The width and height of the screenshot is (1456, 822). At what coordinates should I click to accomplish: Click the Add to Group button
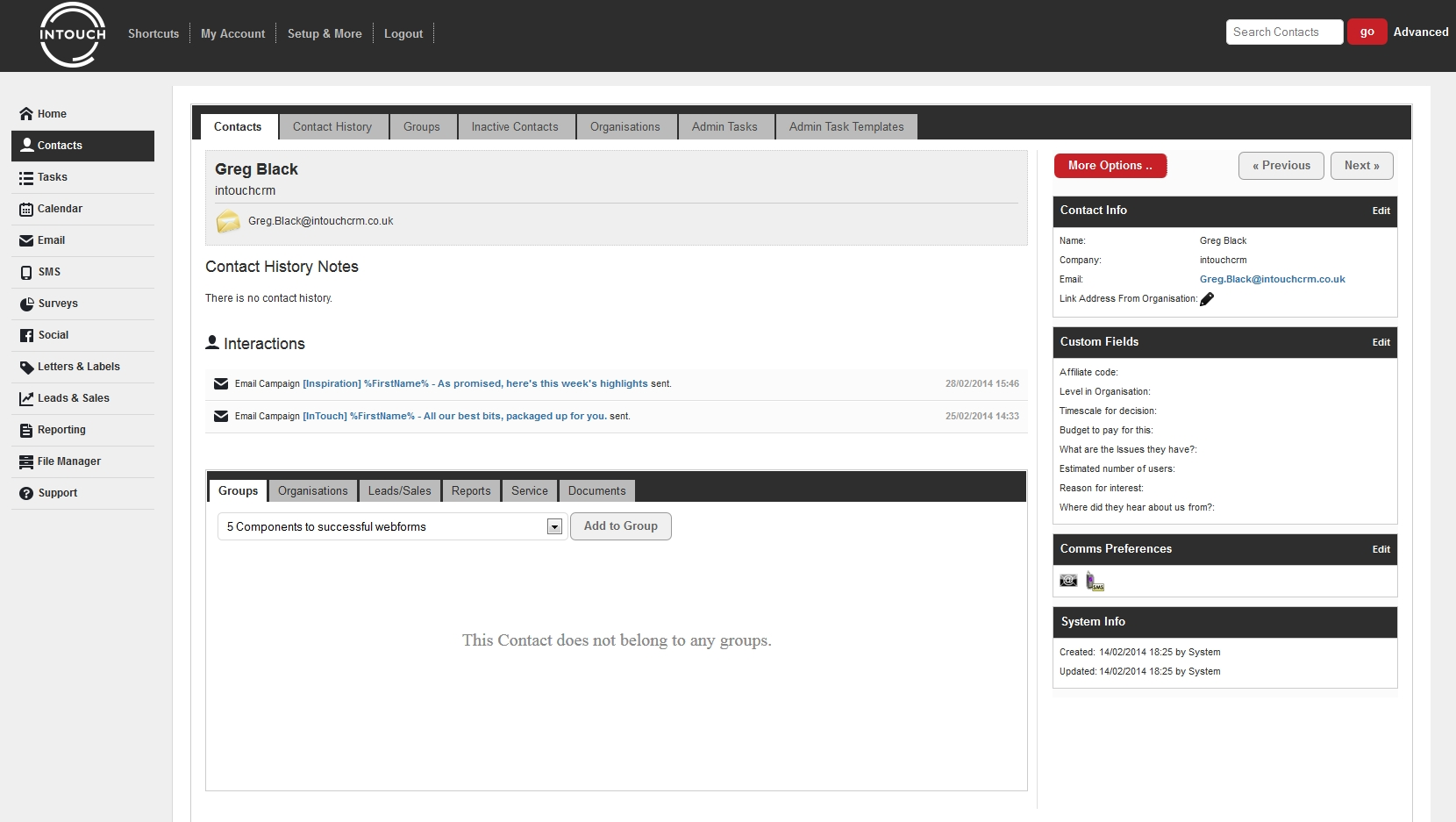(x=620, y=526)
